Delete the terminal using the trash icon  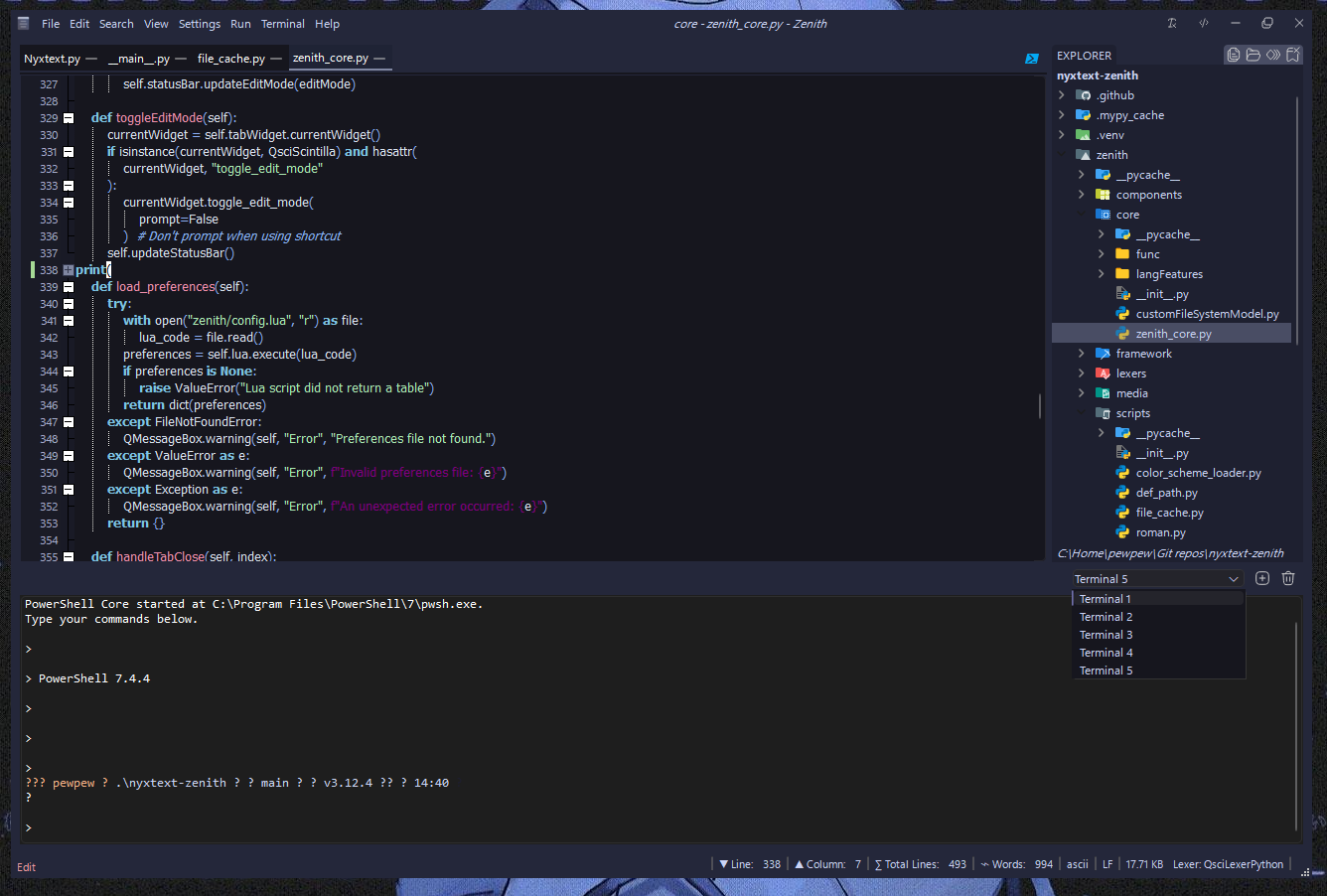pyautogui.click(x=1288, y=578)
